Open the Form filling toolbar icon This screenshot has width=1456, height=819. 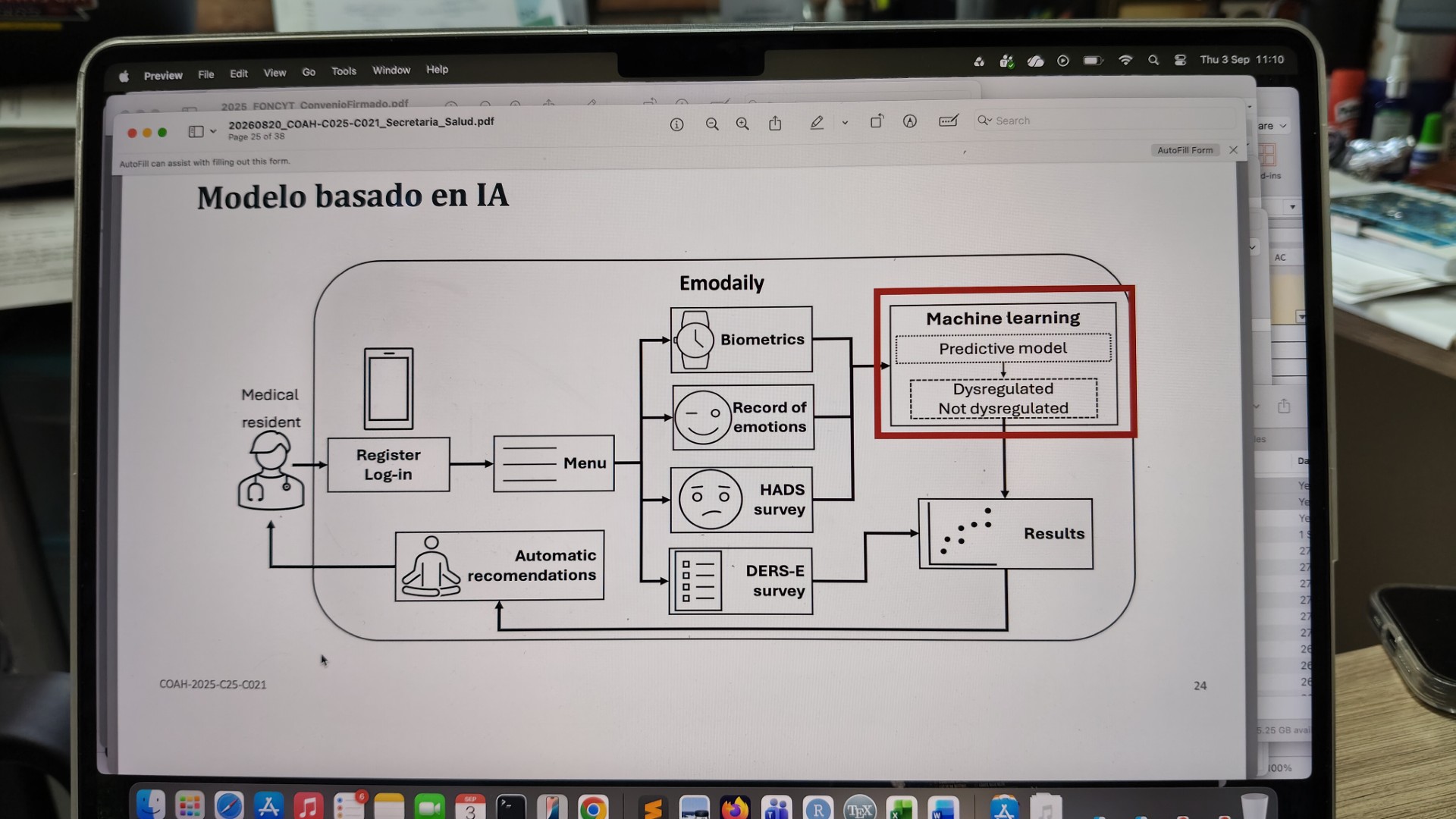(x=949, y=121)
